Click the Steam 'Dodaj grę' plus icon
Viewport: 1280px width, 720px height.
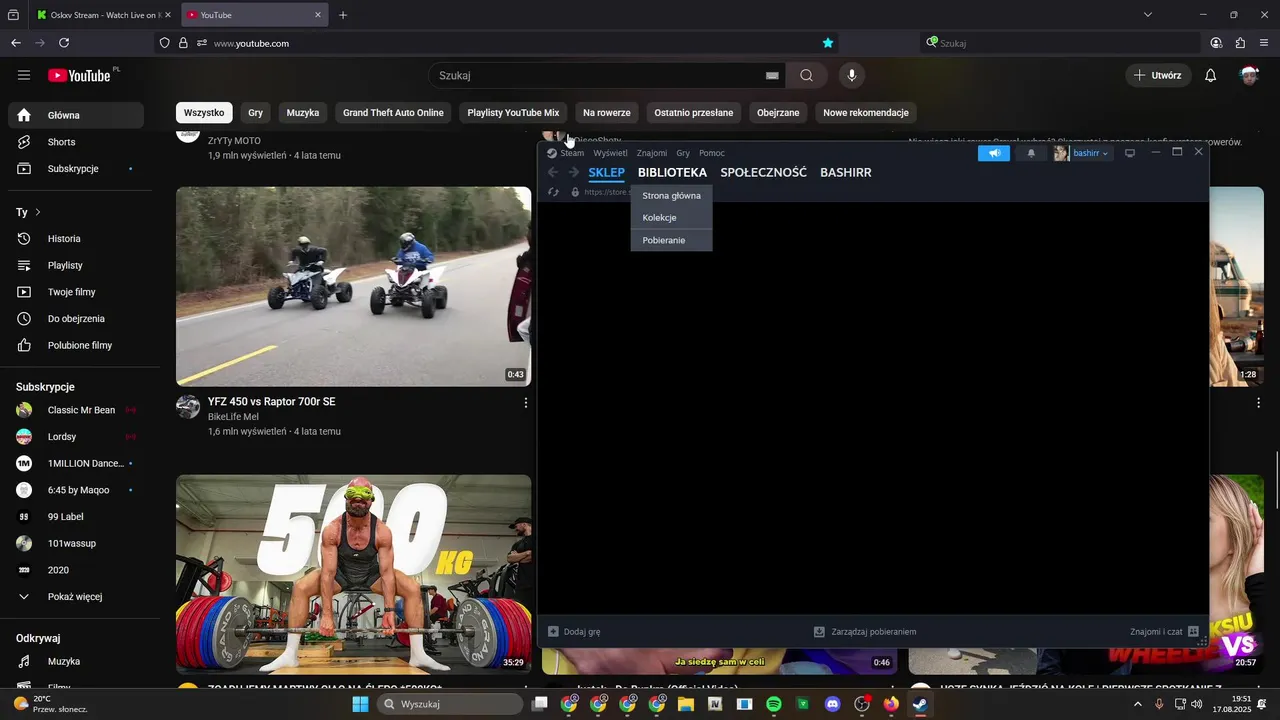pyautogui.click(x=553, y=631)
